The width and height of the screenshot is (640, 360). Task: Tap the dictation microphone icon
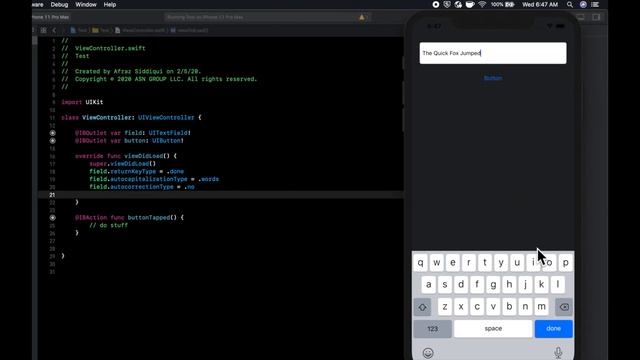coord(558,353)
